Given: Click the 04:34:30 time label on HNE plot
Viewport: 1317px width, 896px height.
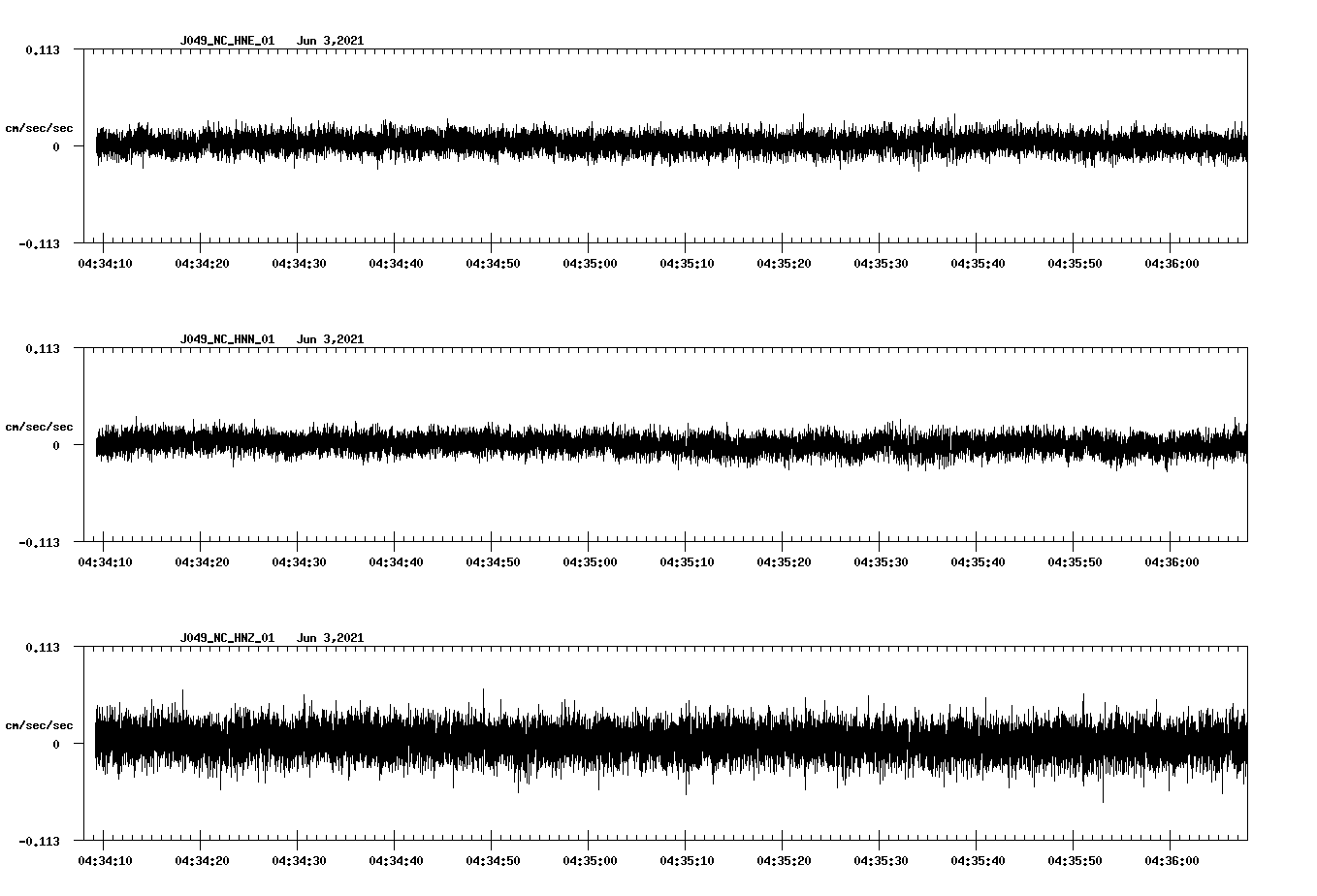Looking at the screenshot, I should tap(299, 264).
